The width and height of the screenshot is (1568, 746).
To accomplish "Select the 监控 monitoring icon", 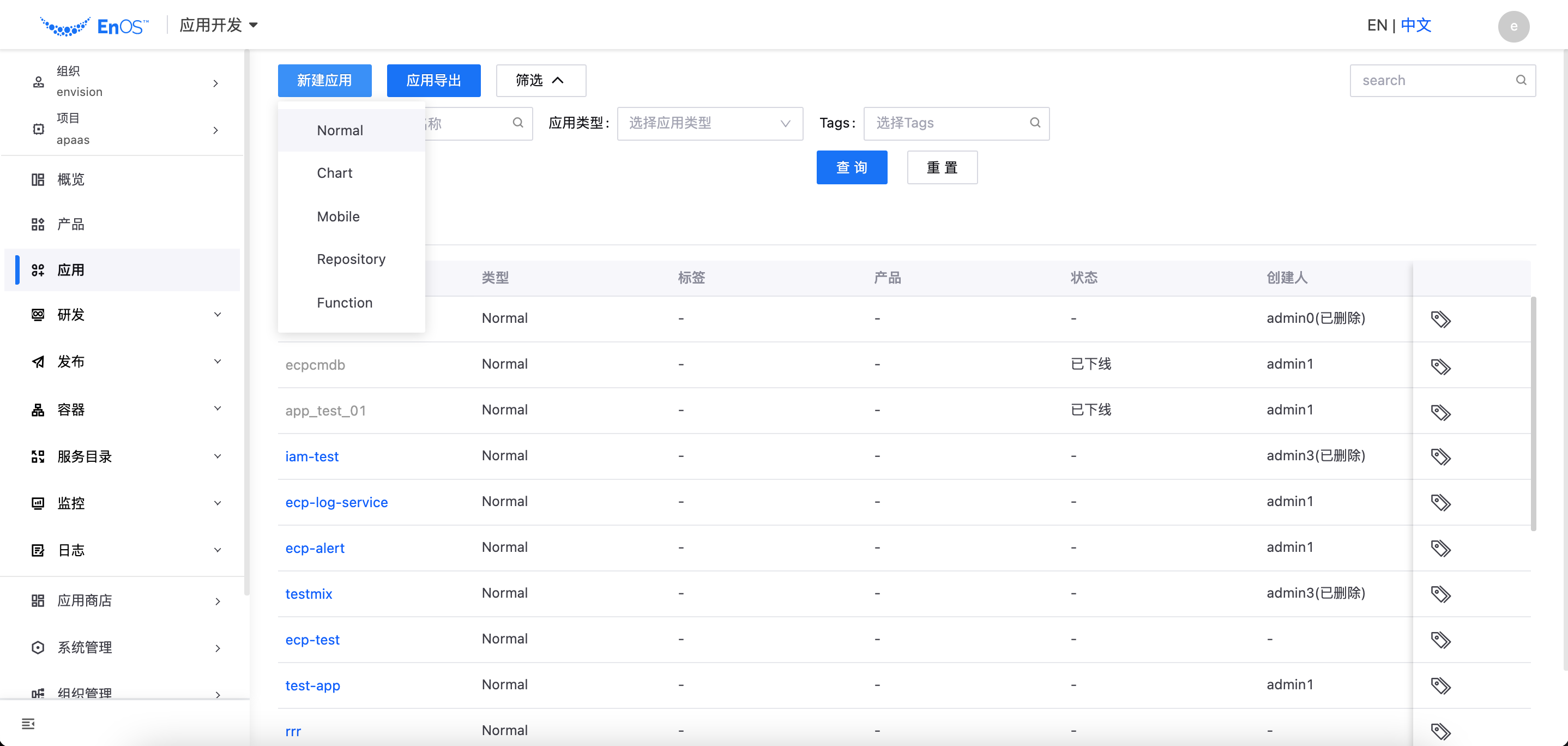I will (x=38, y=502).
